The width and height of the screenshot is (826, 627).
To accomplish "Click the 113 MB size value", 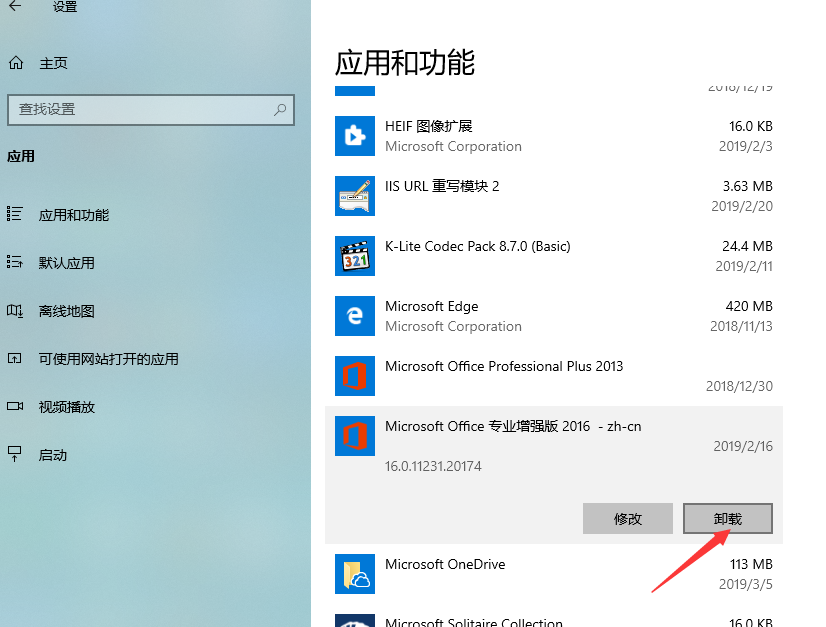I will coord(751,565).
